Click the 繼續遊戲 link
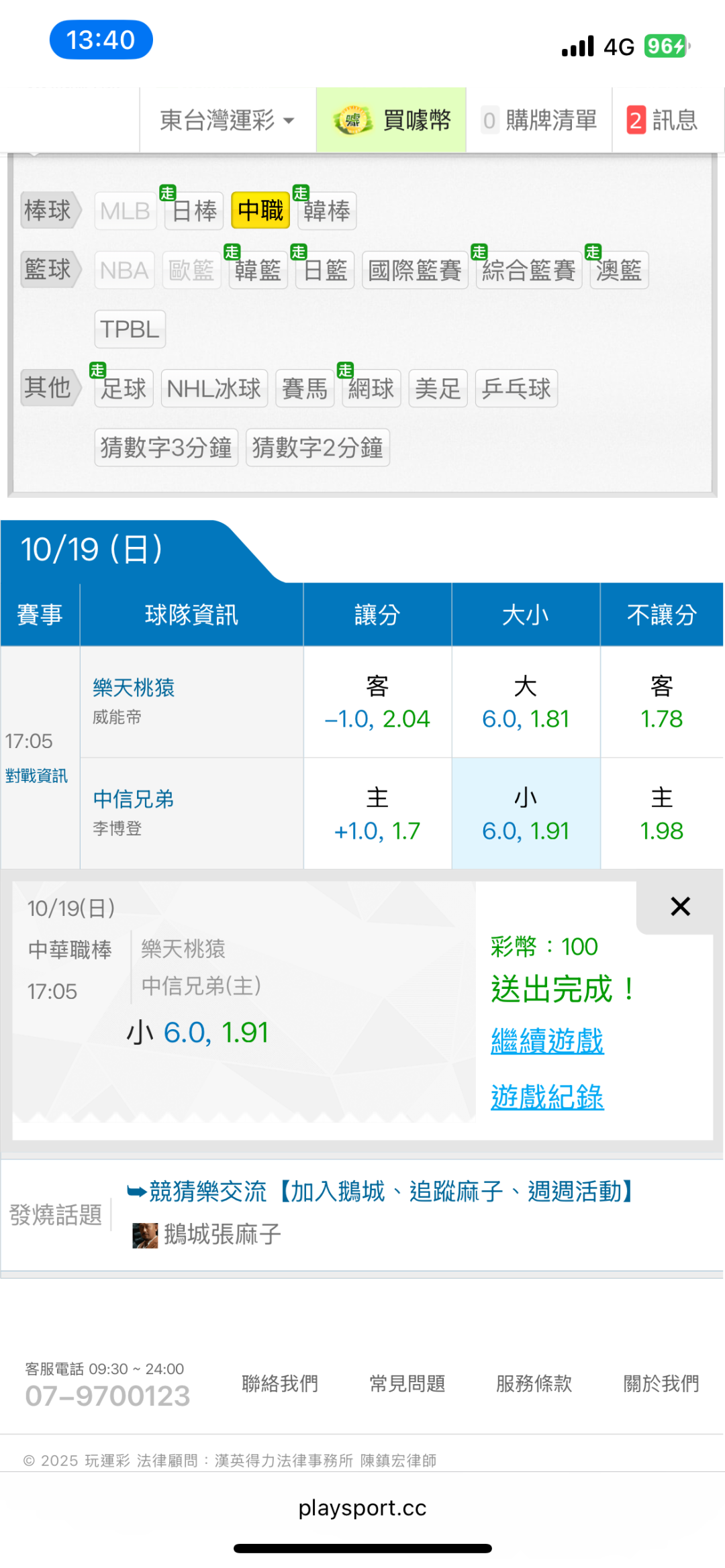725x1568 pixels. pyautogui.click(x=547, y=1041)
